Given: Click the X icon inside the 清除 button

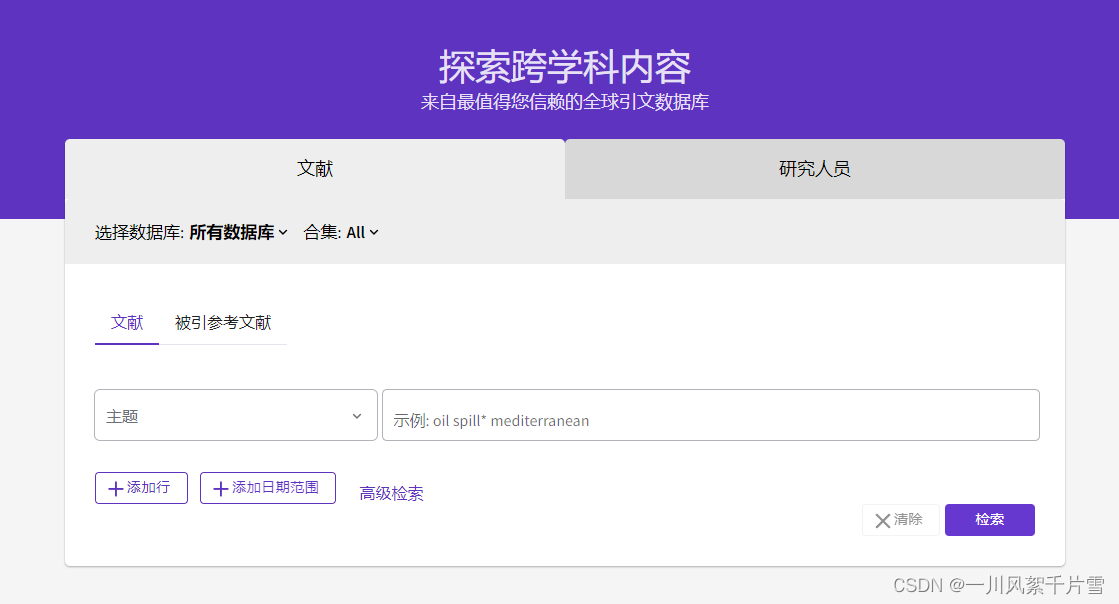Looking at the screenshot, I should point(884,520).
